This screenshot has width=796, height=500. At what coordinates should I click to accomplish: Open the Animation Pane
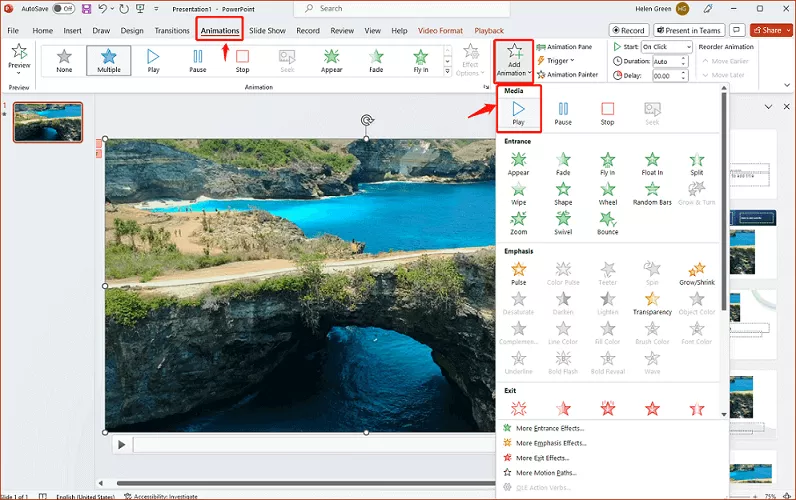point(565,47)
